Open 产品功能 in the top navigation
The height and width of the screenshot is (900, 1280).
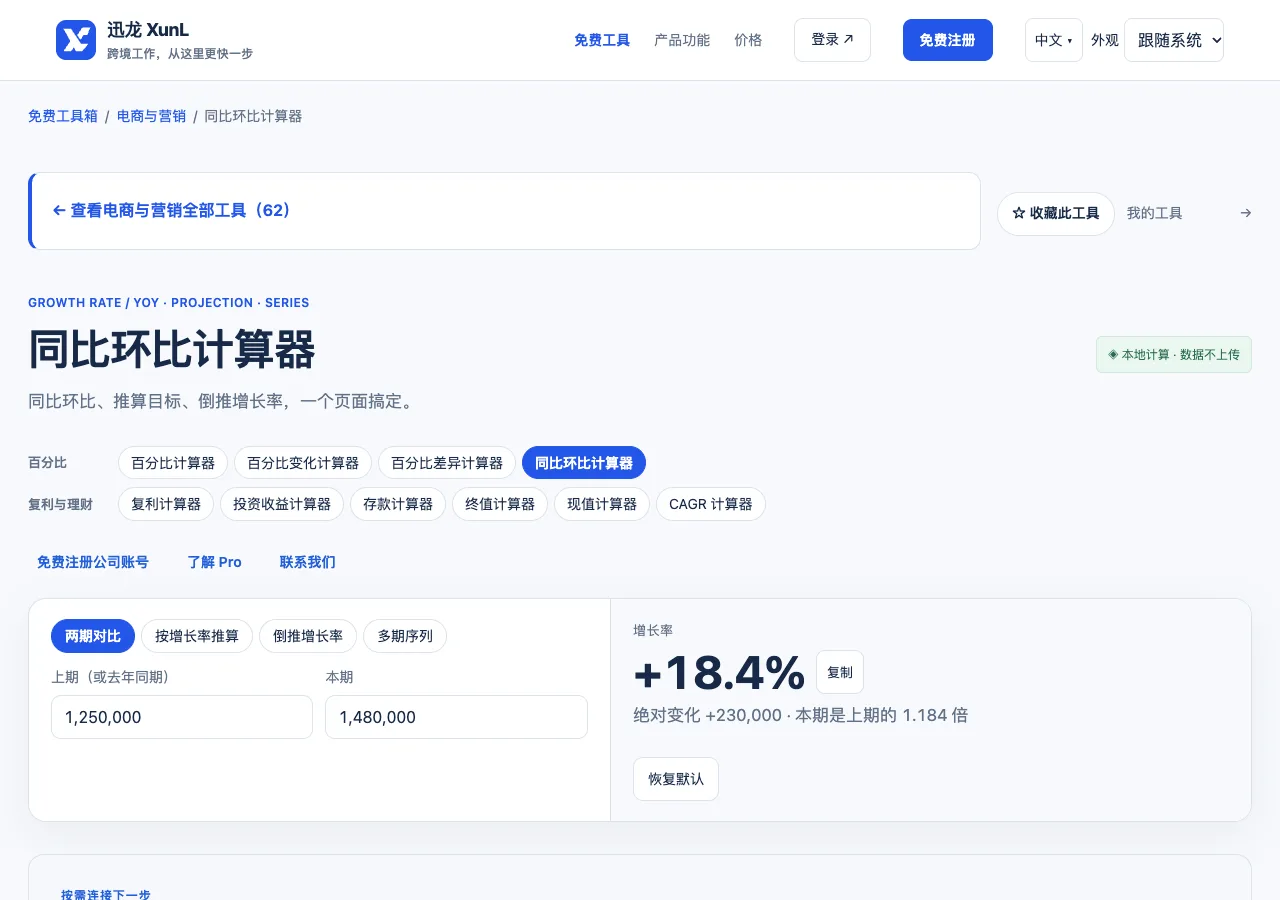click(x=682, y=40)
